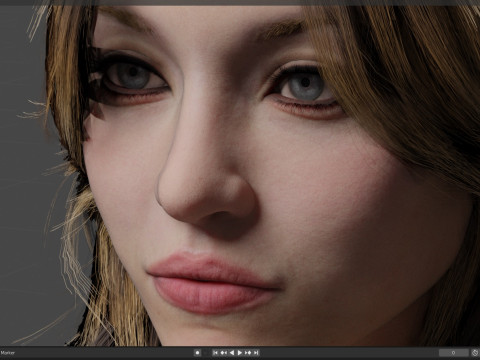Screen dimensions: 480x360
Task: Jump to the previous keyframe
Action: pos(223,353)
